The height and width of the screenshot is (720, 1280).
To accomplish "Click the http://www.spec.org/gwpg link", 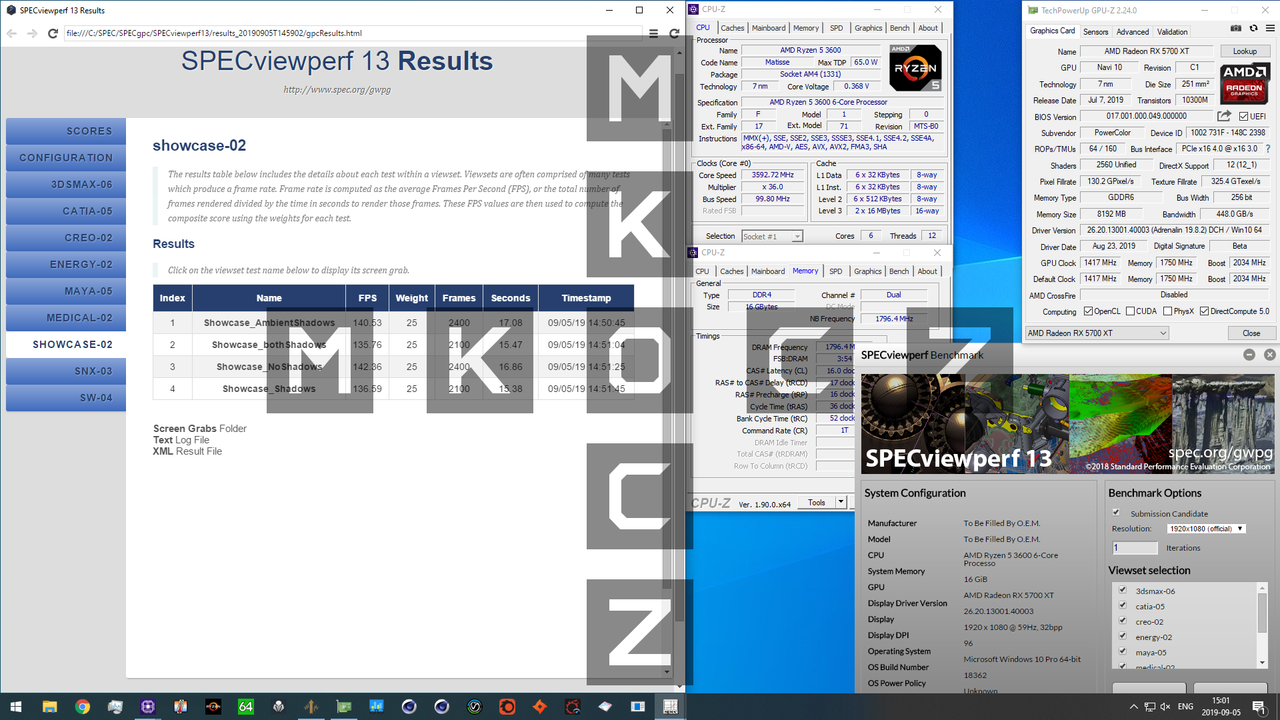I will click(337, 90).
